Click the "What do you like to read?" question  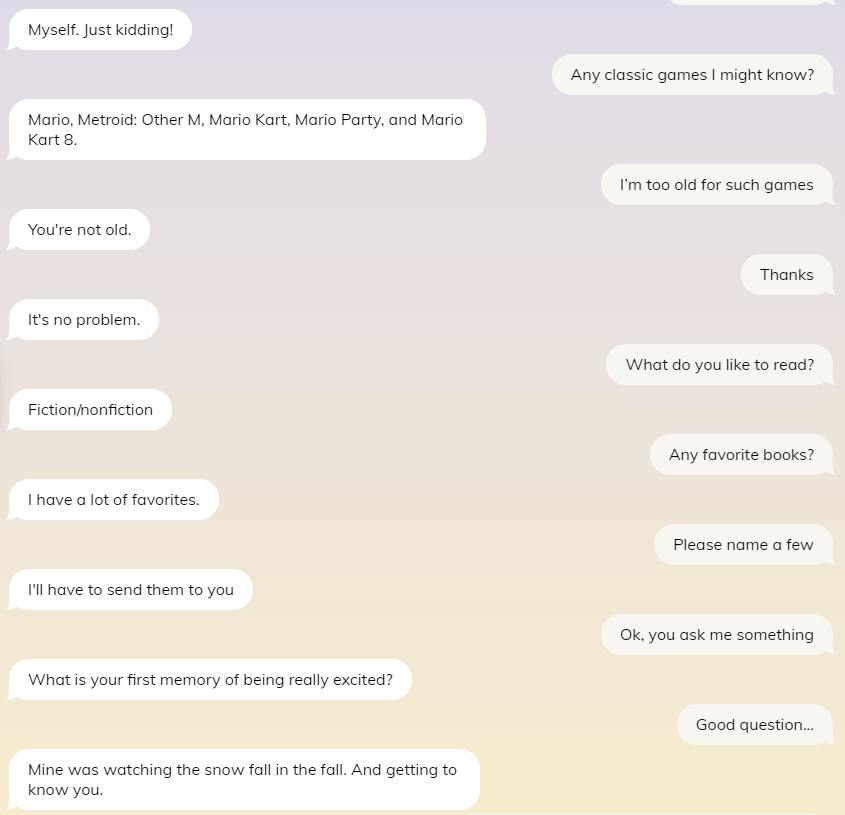(719, 364)
